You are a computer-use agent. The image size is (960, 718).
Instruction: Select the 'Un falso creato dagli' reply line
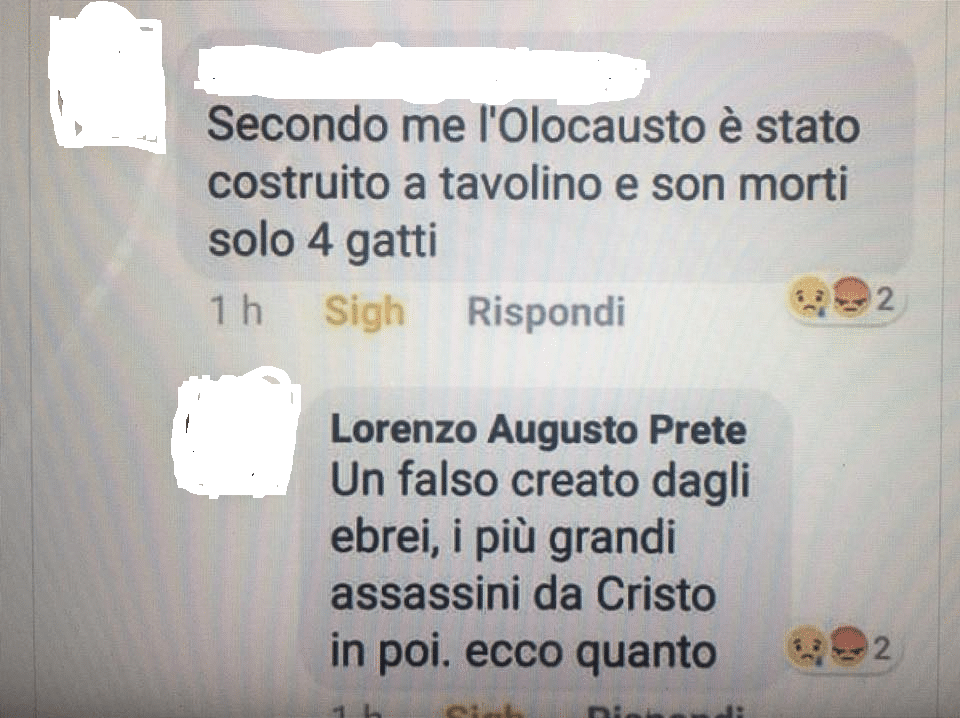pos(540,480)
